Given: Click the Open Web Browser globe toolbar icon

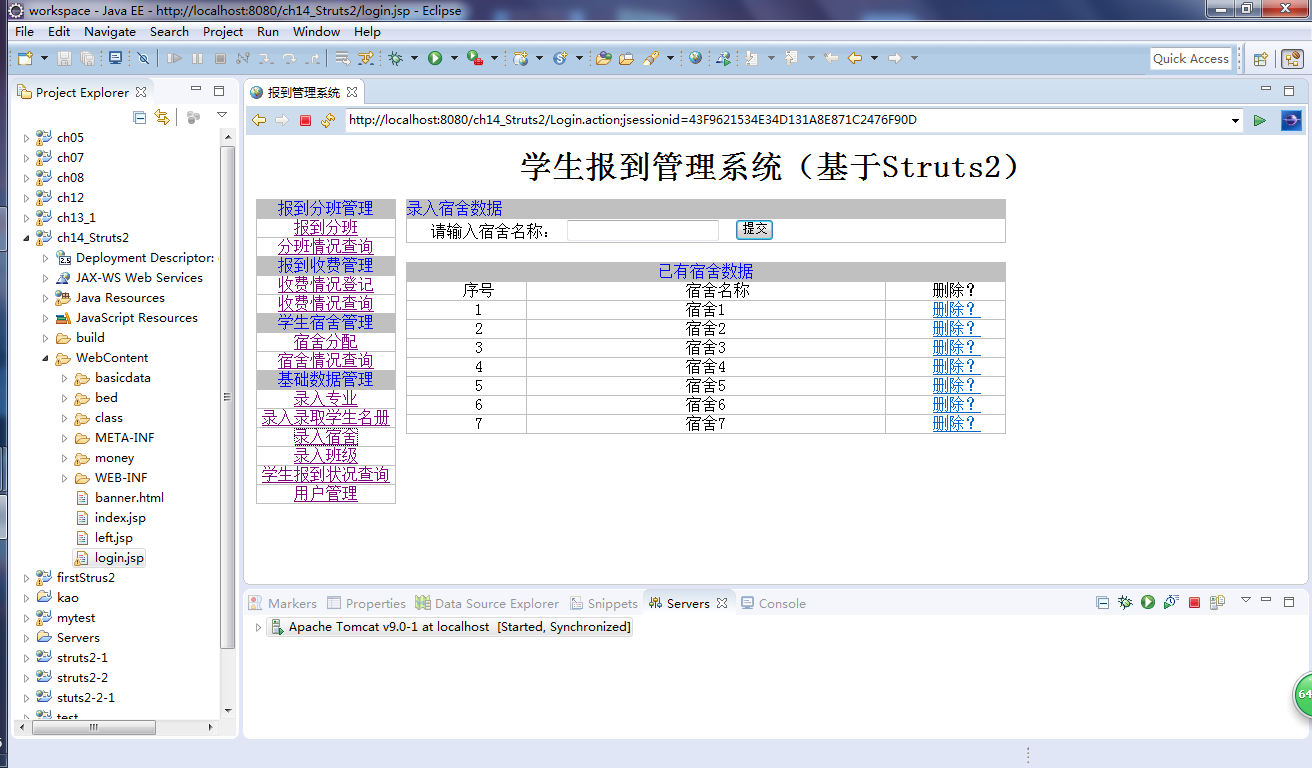Looking at the screenshot, I should [x=695, y=58].
